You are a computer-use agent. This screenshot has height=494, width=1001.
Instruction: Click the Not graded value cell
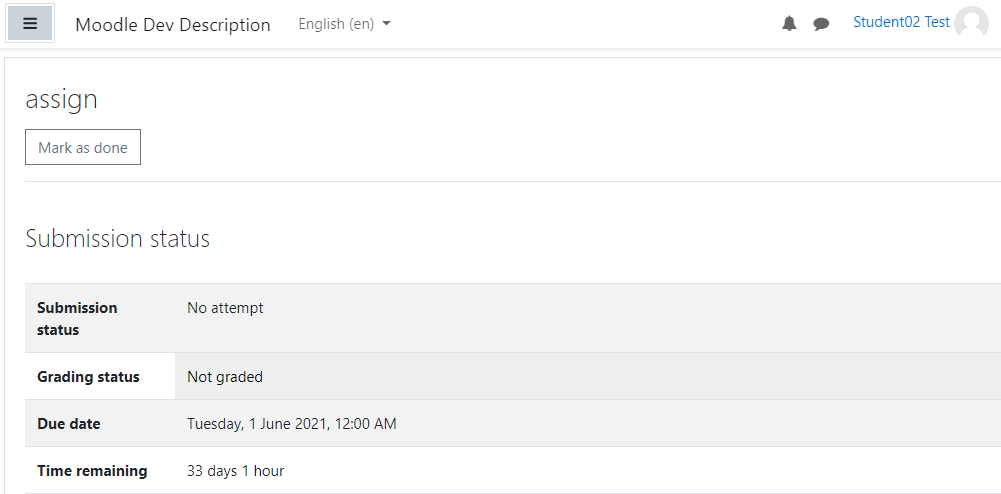pos(225,377)
